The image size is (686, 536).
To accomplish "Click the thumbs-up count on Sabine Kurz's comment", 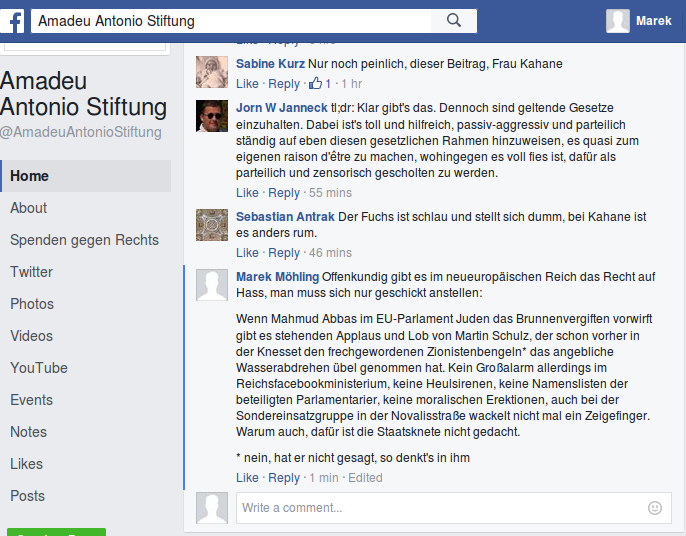I will coord(320,84).
